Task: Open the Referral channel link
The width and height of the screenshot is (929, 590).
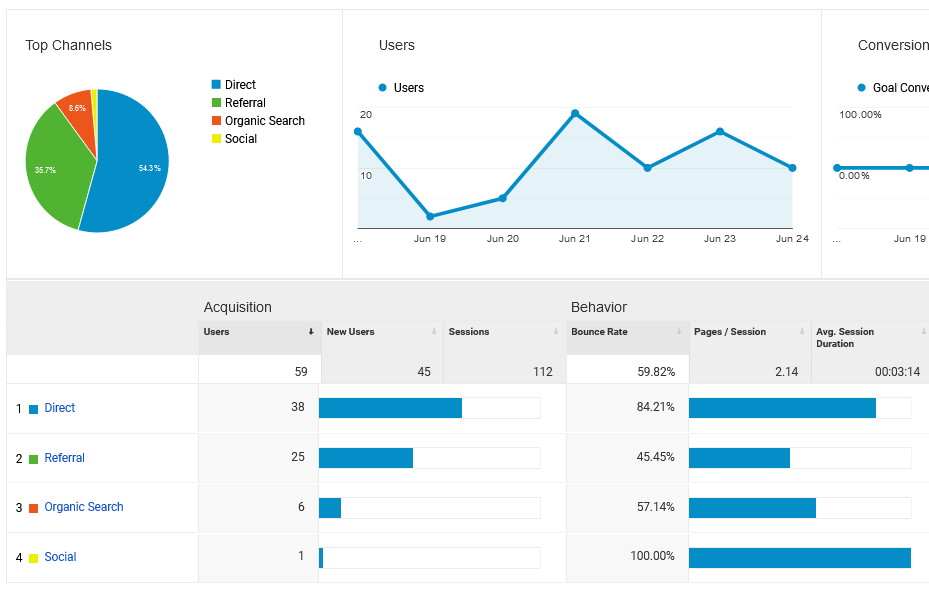Action: (64, 458)
